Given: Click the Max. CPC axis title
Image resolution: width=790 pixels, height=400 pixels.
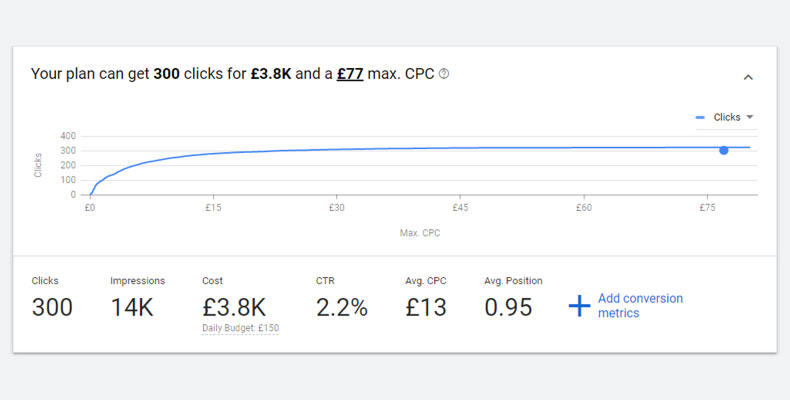Looking at the screenshot, I should pyautogui.click(x=419, y=233).
